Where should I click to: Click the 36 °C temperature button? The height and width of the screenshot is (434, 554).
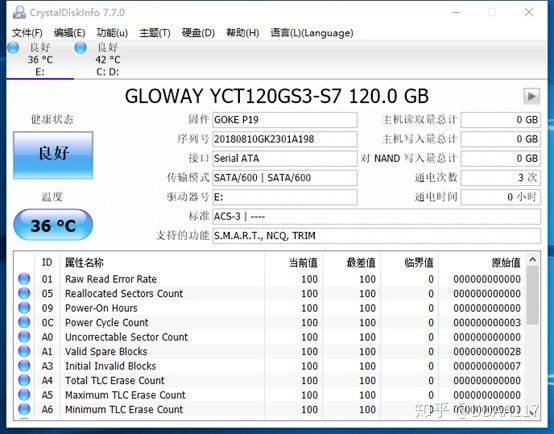[53, 225]
